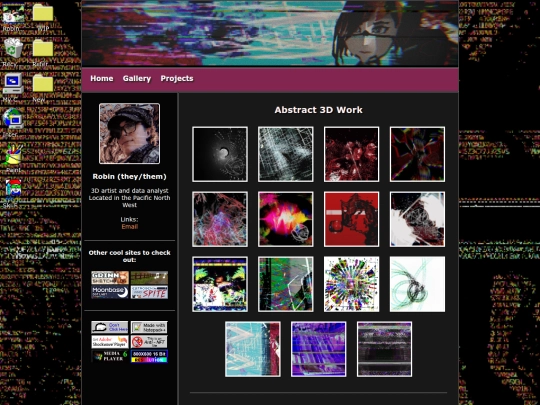
Task: Open the Skifree desktop icon
Action: tap(13, 194)
